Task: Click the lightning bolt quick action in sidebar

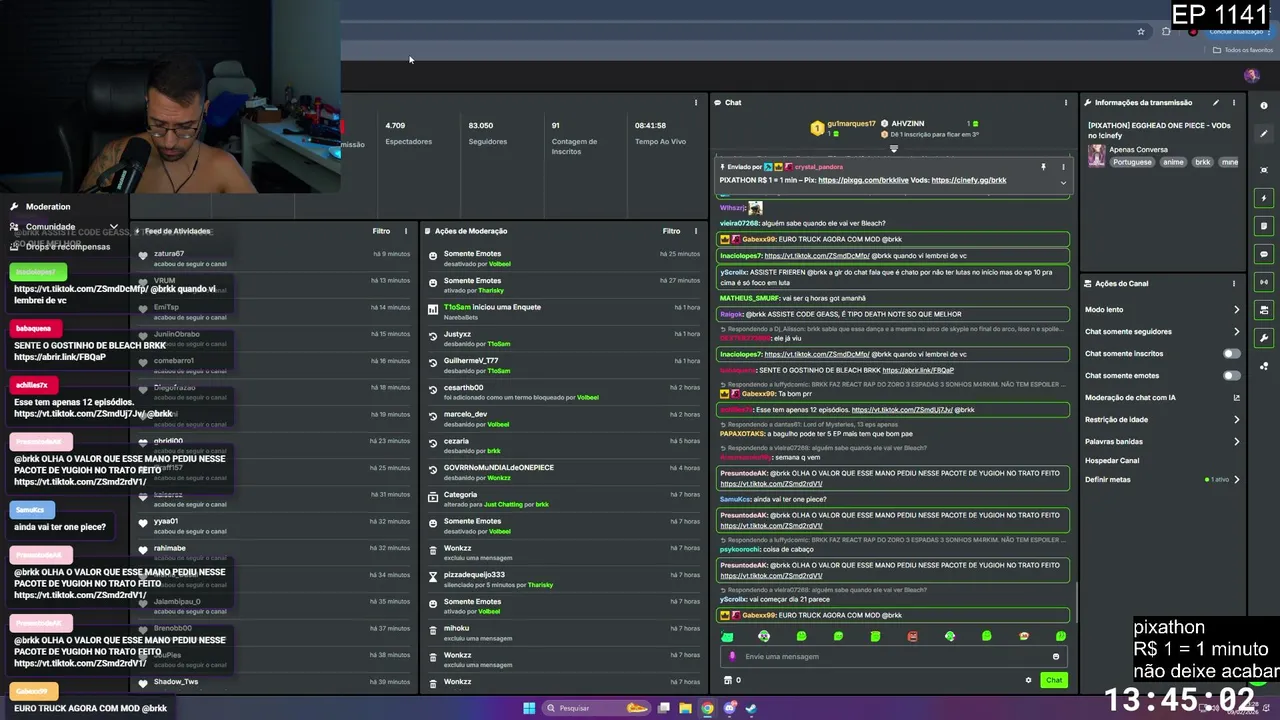Action: pyautogui.click(x=1264, y=198)
